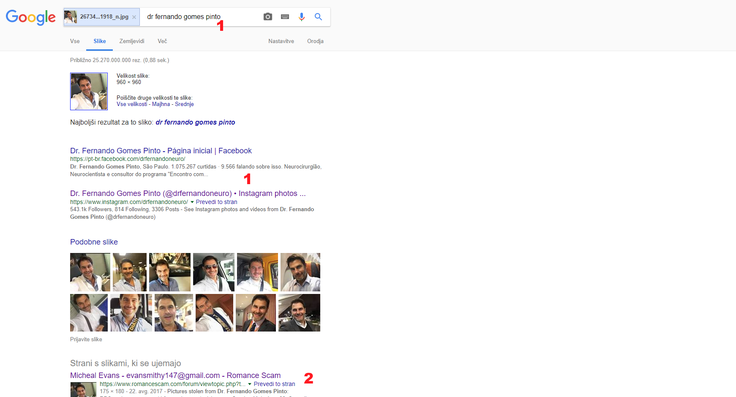Click the instagram.com/drfernandoneuro URL
The image size is (736, 397).
coord(129,202)
